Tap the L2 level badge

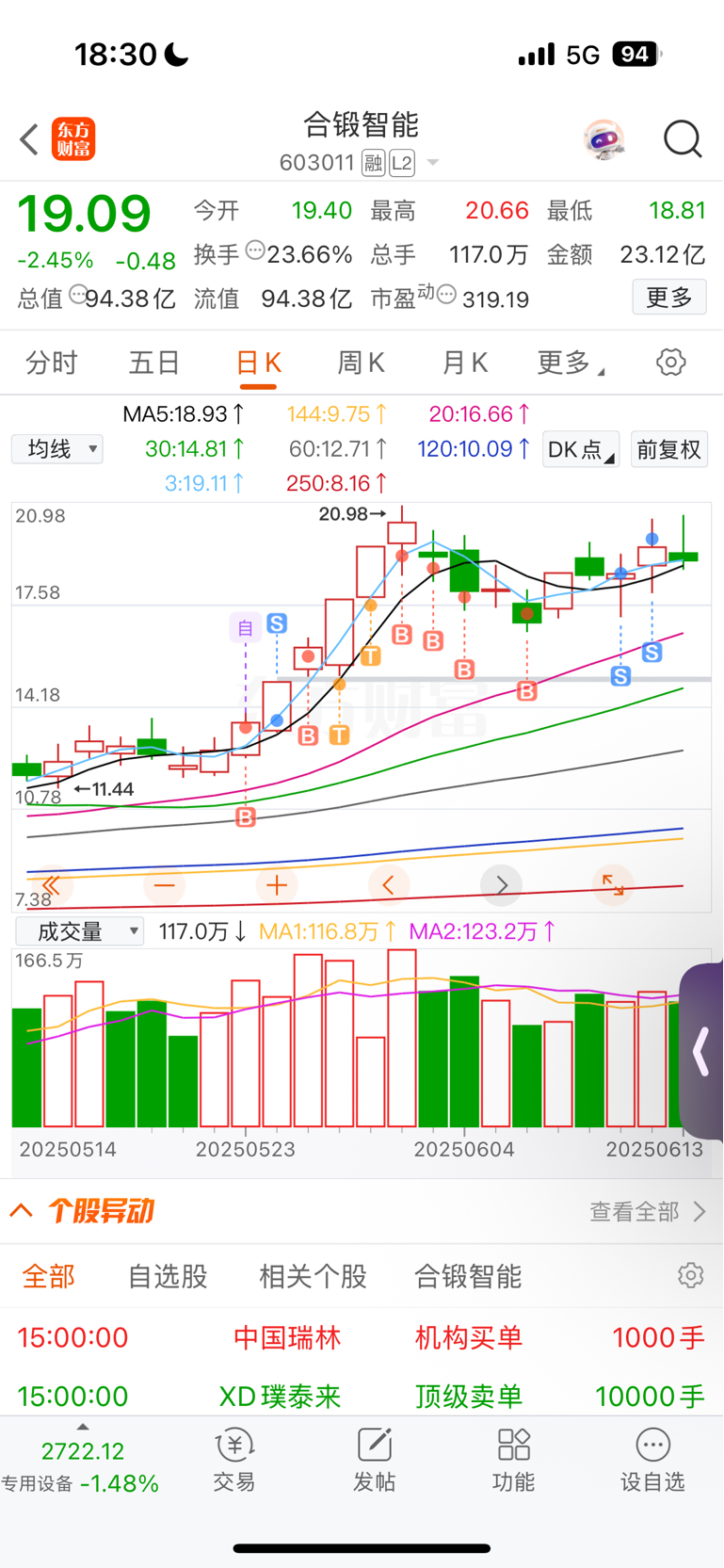click(402, 163)
